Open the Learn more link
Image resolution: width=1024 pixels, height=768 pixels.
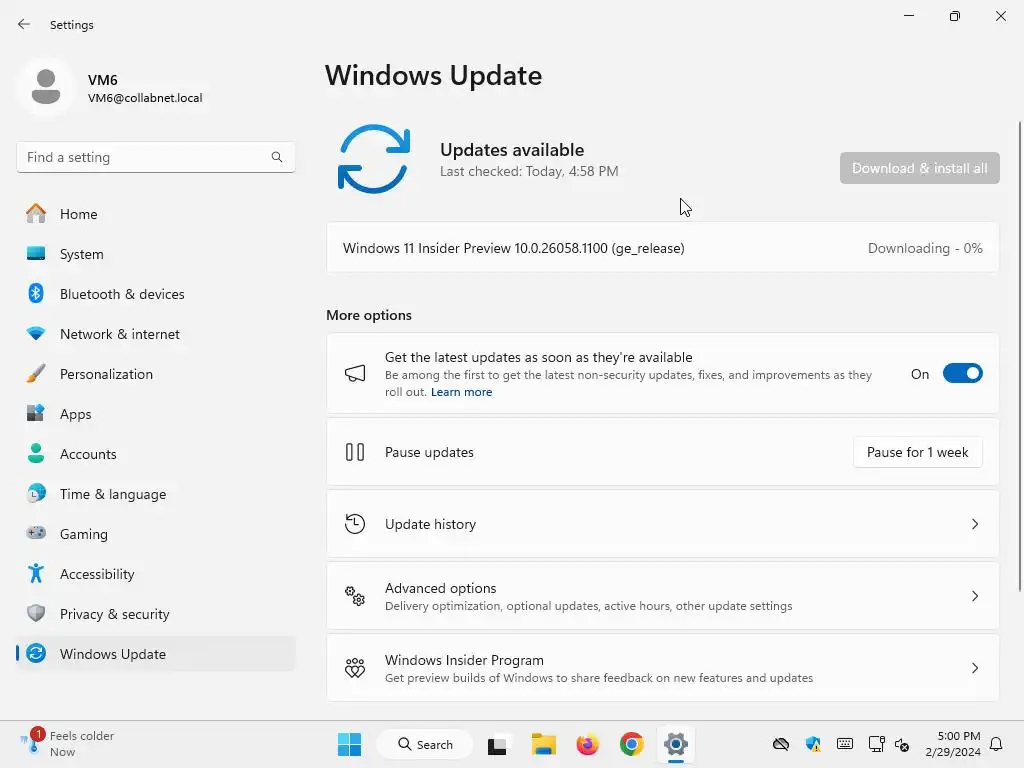(x=462, y=392)
